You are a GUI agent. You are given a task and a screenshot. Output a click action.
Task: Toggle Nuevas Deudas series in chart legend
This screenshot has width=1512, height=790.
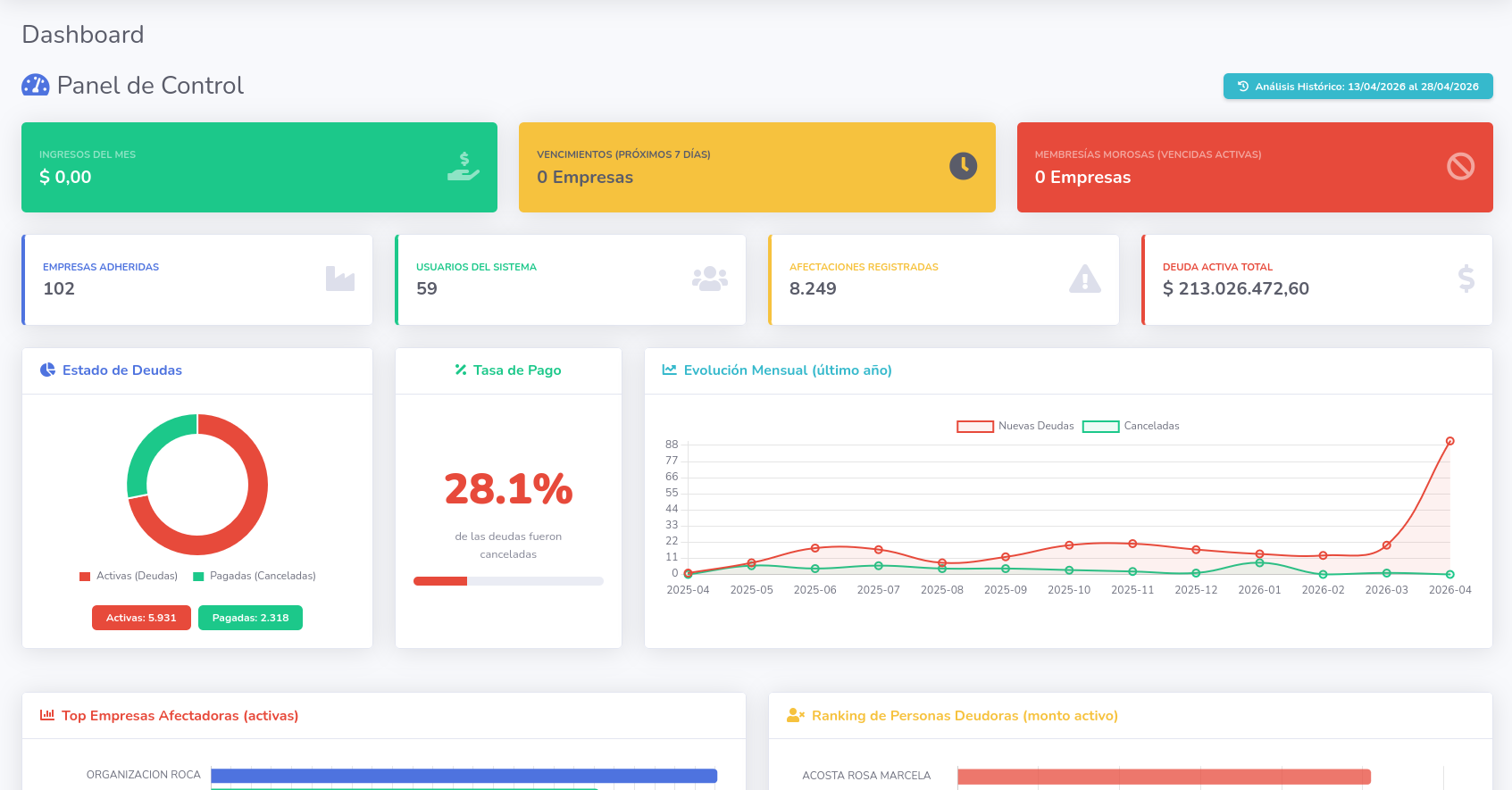1015,426
